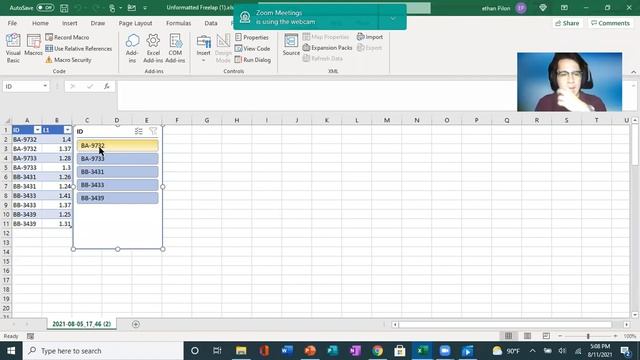Screen dimensions: 640x360
Task: Click cell with value 1.41
Action: coord(57,196)
